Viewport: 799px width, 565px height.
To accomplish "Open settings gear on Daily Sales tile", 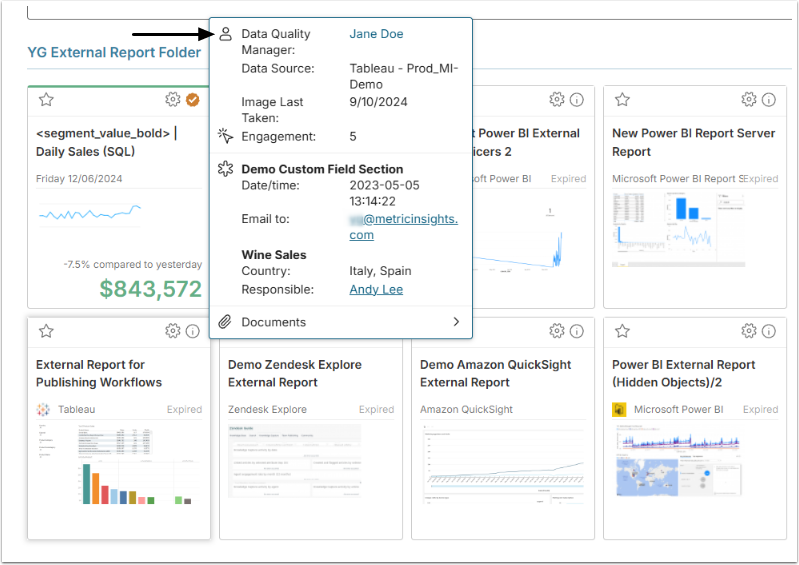I will (x=173, y=99).
